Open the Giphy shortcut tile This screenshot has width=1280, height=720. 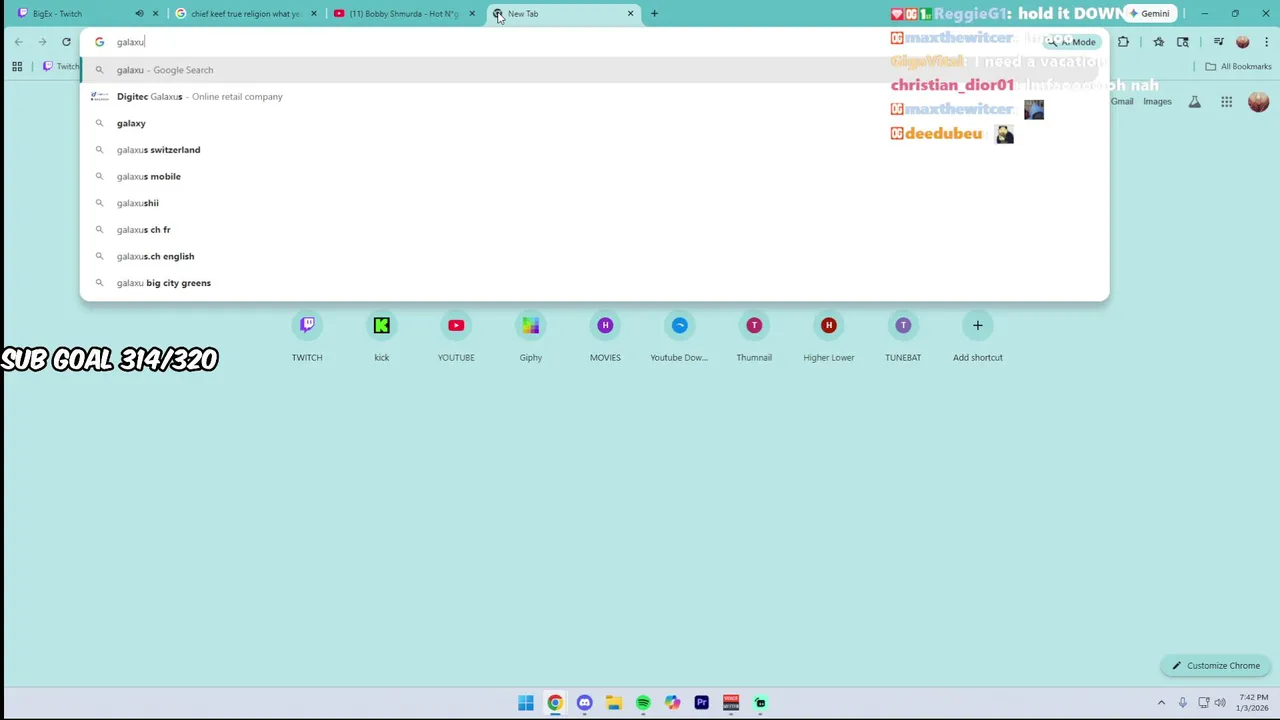point(530,337)
